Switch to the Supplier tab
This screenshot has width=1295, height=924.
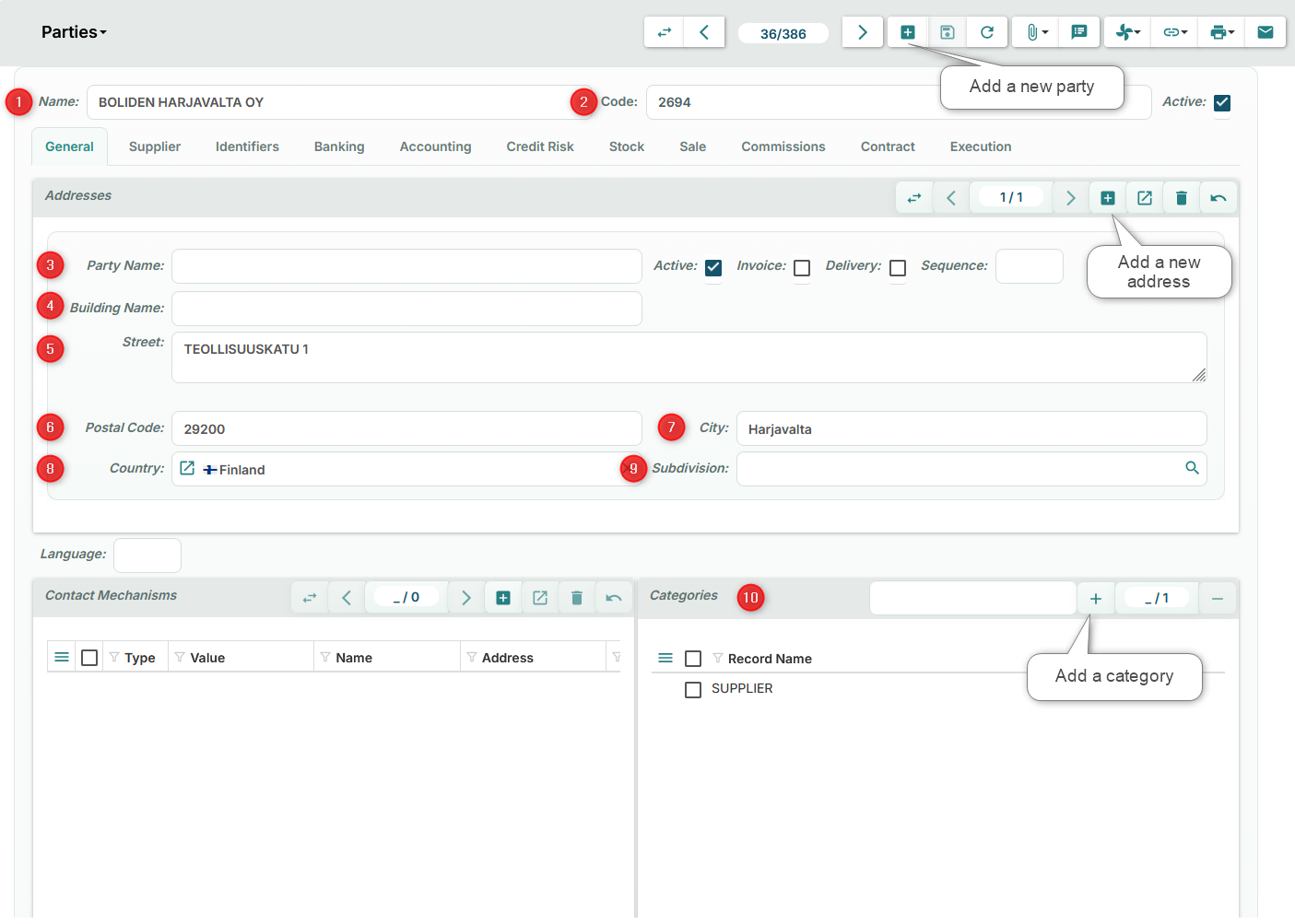coord(155,146)
